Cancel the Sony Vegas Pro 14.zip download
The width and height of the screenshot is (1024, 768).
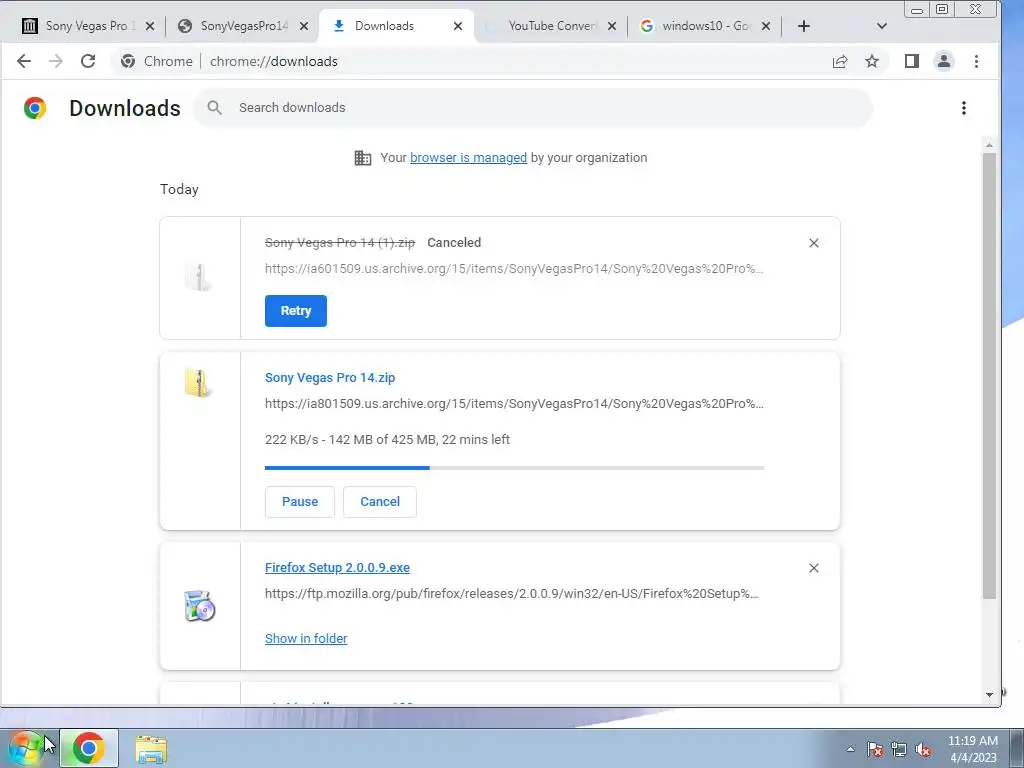click(x=380, y=502)
